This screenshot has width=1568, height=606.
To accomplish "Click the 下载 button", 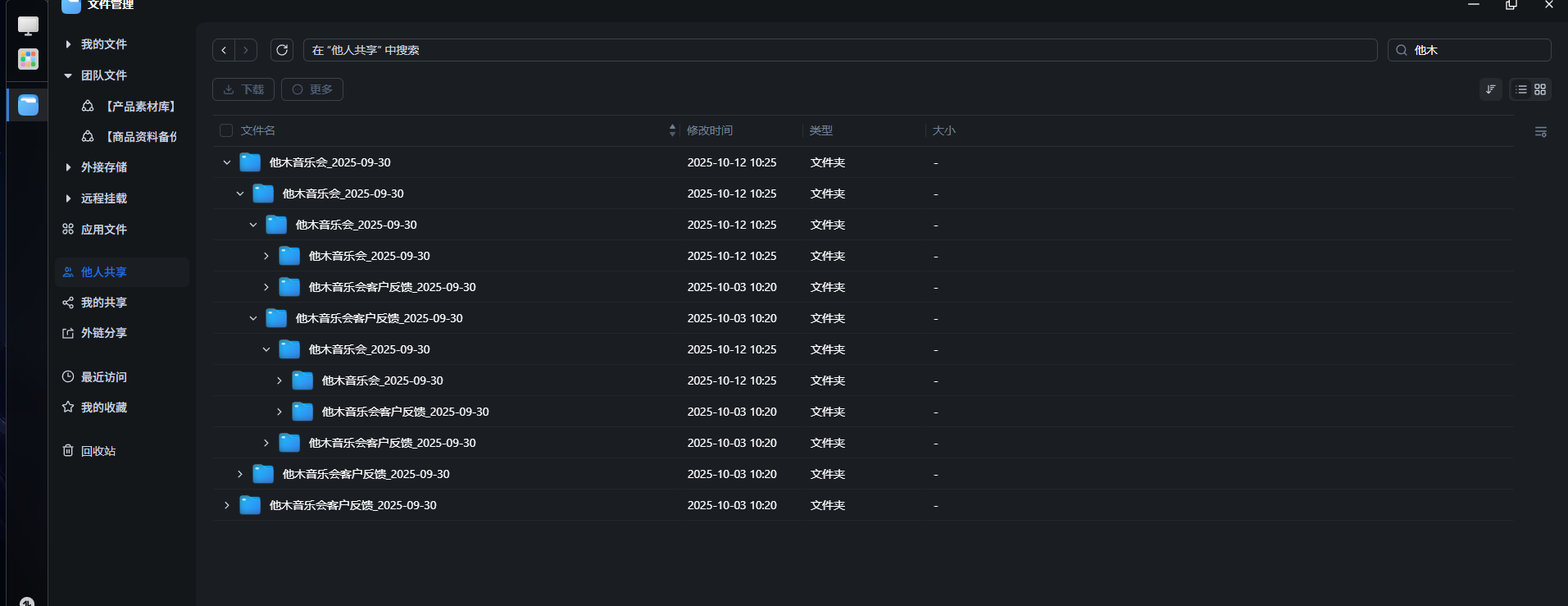I will (243, 89).
